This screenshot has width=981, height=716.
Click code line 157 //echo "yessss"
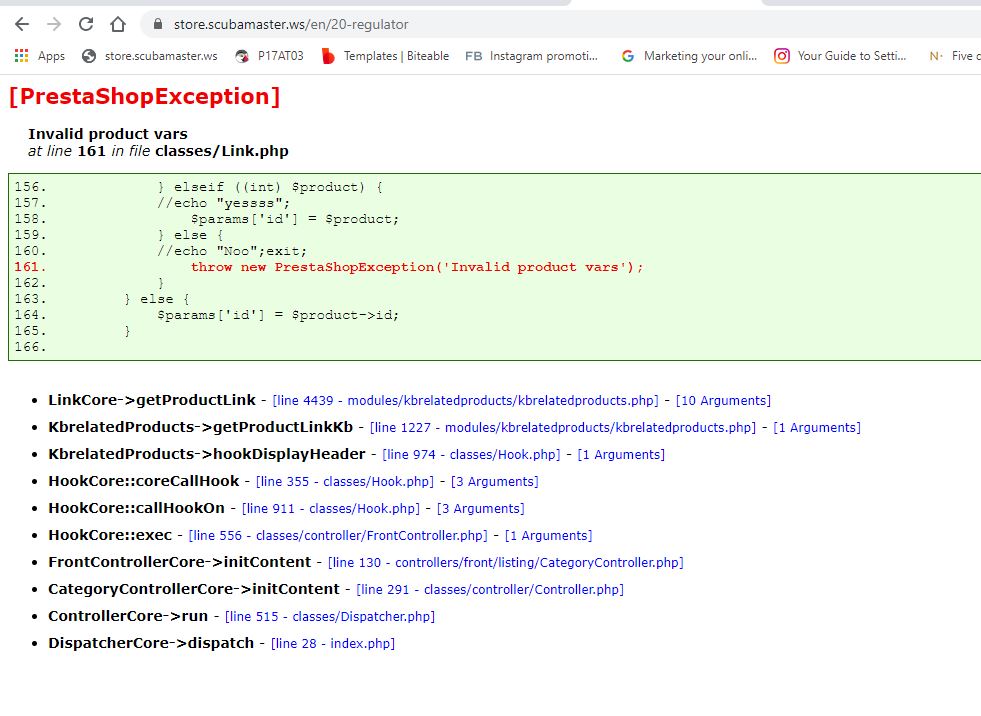click(x=223, y=203)
